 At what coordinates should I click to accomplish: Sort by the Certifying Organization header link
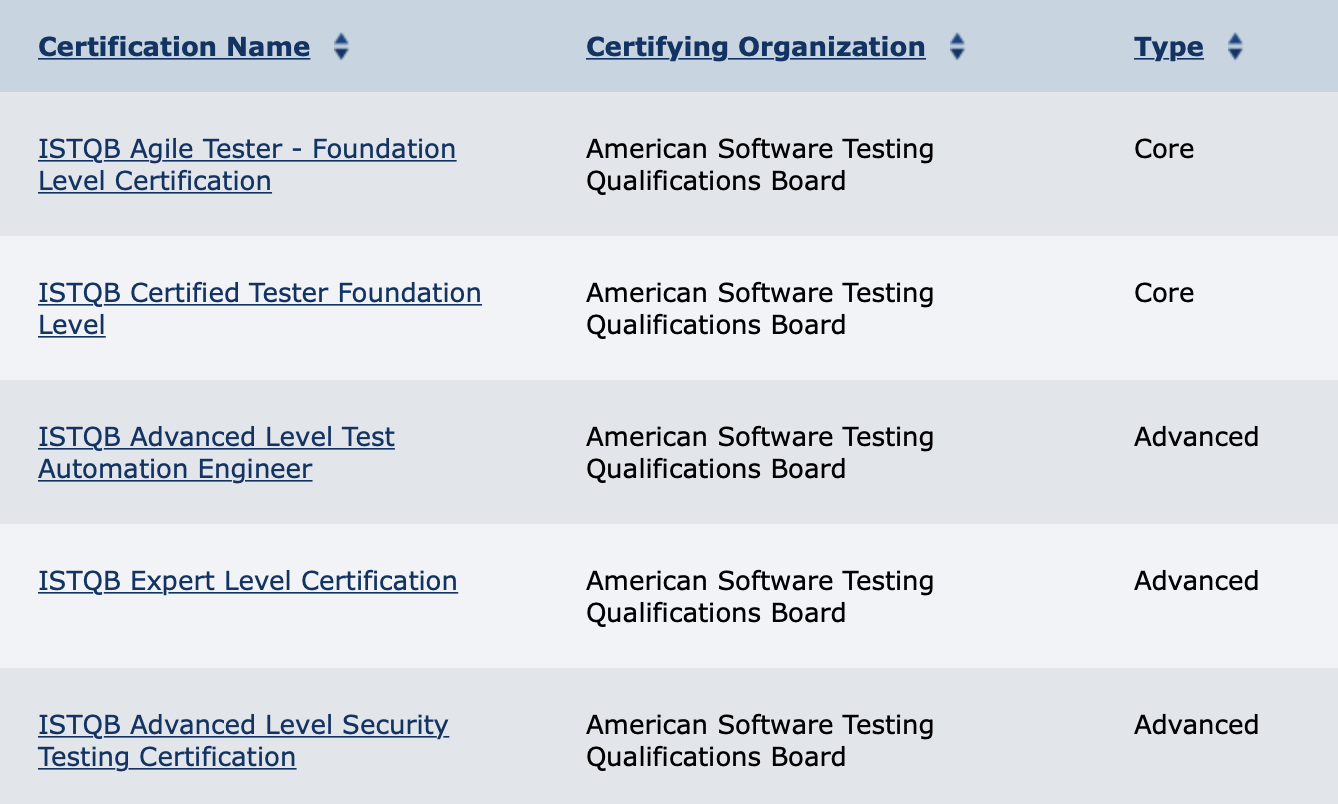[756, 47]
